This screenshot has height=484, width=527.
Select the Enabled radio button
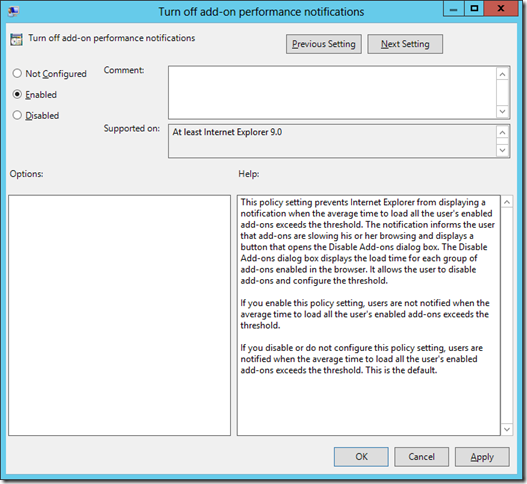pyautogui.click(x=17, y=94)
